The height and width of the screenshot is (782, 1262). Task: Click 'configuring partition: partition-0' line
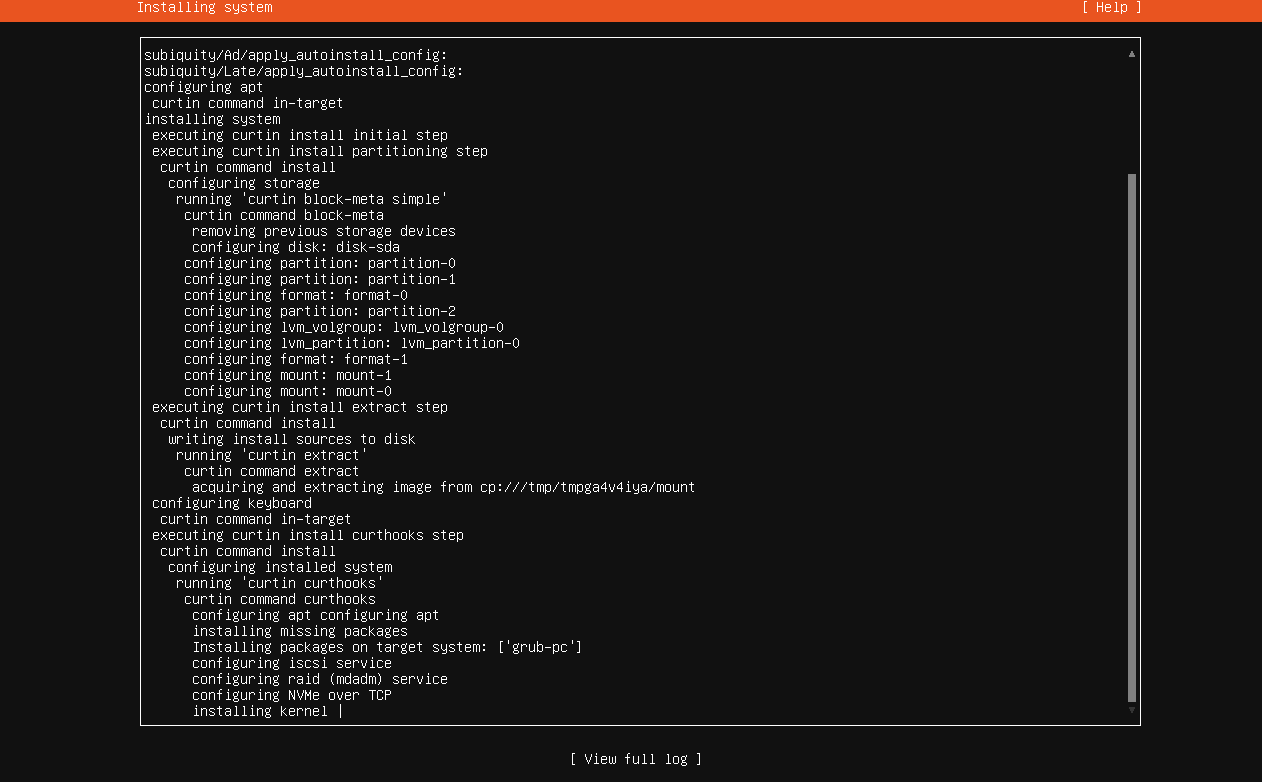point(320,263)
